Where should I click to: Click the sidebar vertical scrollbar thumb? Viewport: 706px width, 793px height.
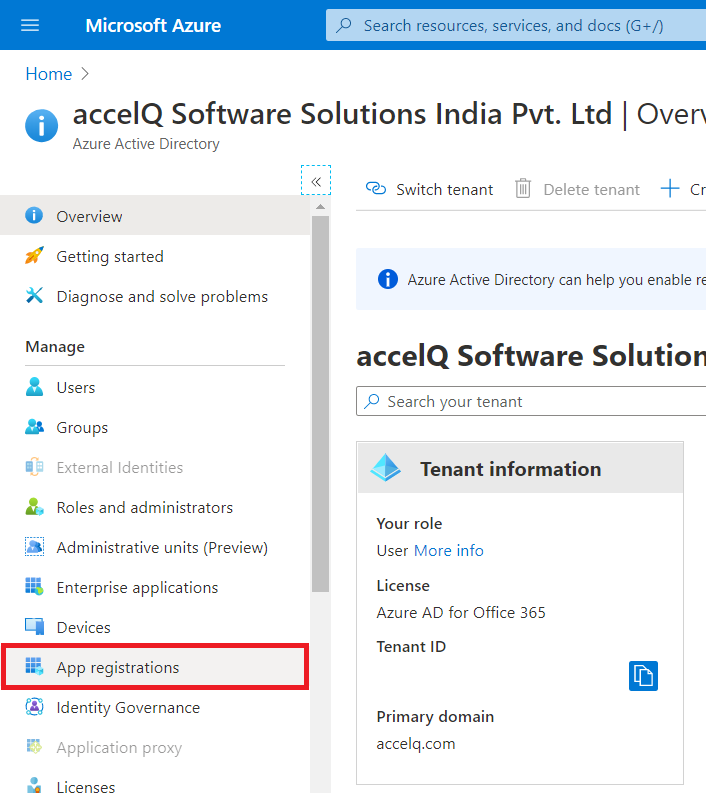(320, 404)
